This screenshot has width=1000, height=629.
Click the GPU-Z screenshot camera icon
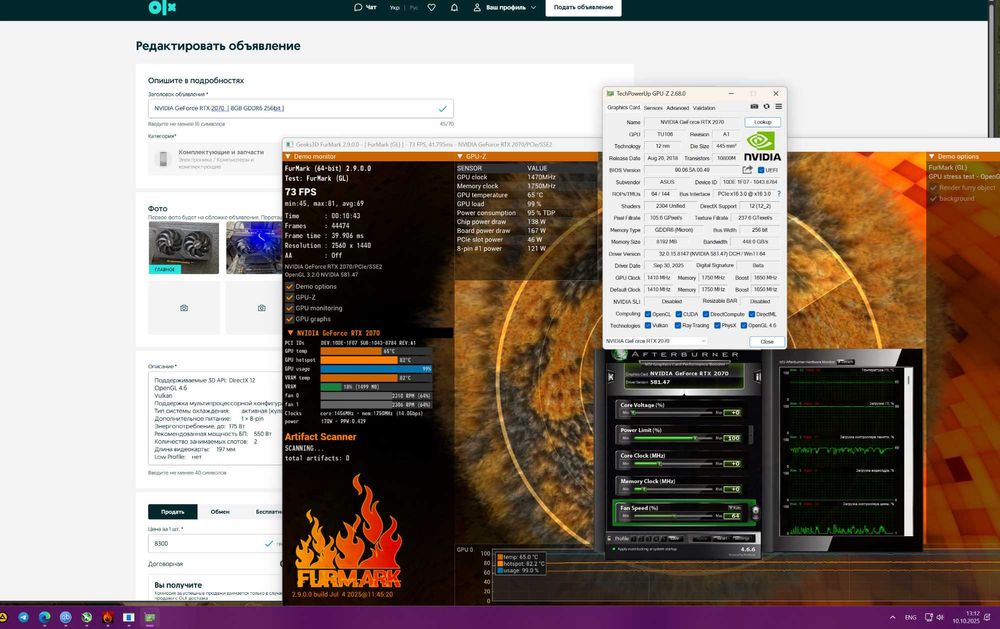(753, 107)
